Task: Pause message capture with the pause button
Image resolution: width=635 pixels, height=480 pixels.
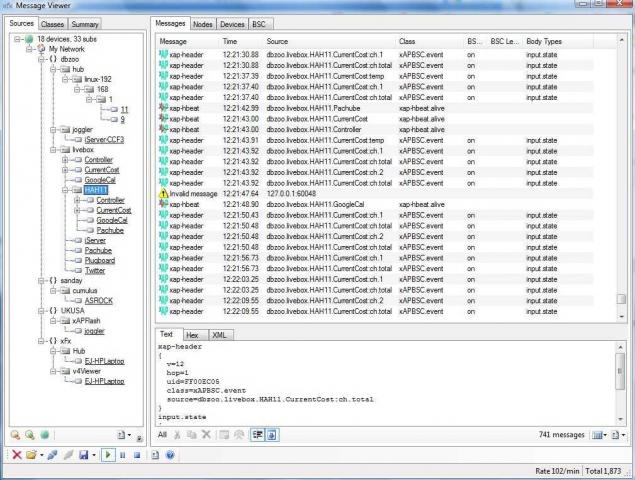Action: pyautogui.click(x=123, y=455)
